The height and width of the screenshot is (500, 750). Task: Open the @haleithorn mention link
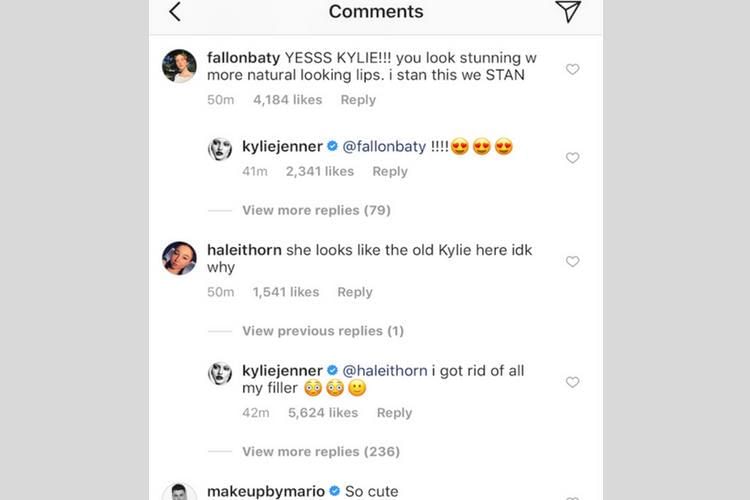[385, 371]
